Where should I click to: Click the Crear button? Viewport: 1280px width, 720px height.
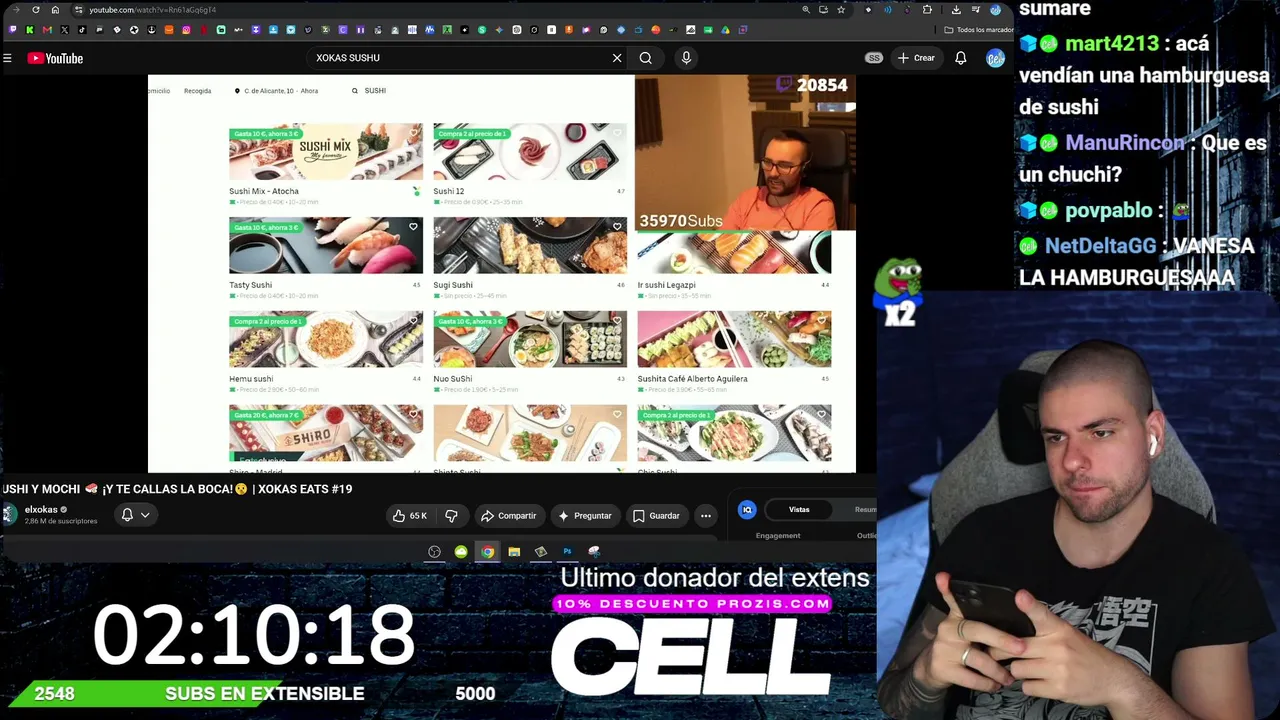[916, 58]
